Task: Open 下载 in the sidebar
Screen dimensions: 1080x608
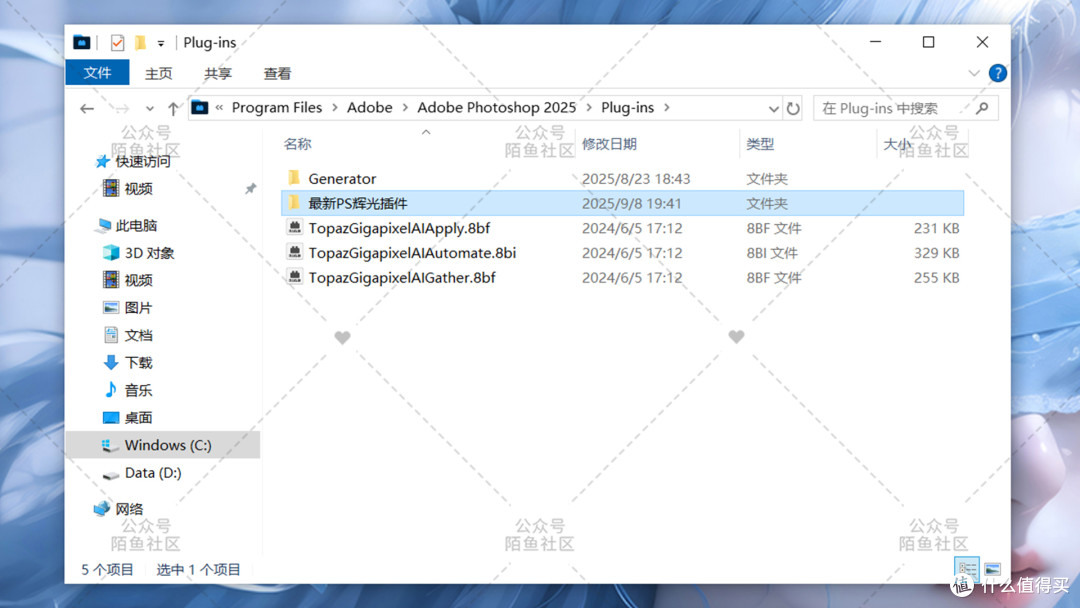Action: click(x=138, y=363)
